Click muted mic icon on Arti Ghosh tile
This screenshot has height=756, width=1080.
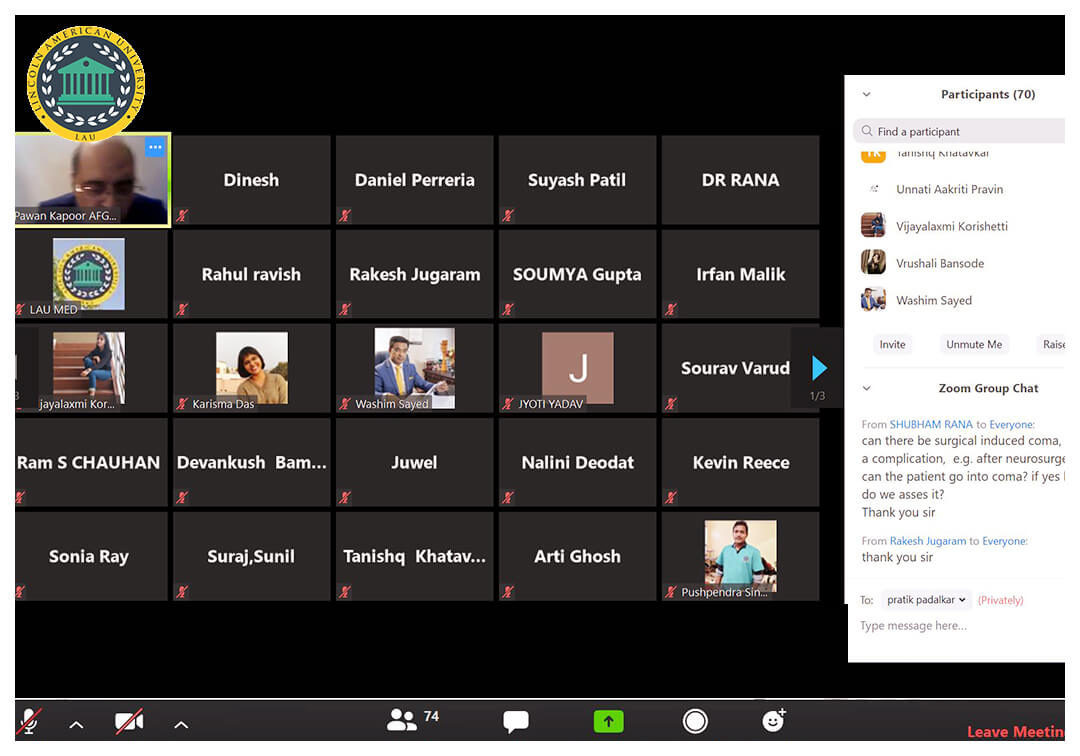[508, 591]
